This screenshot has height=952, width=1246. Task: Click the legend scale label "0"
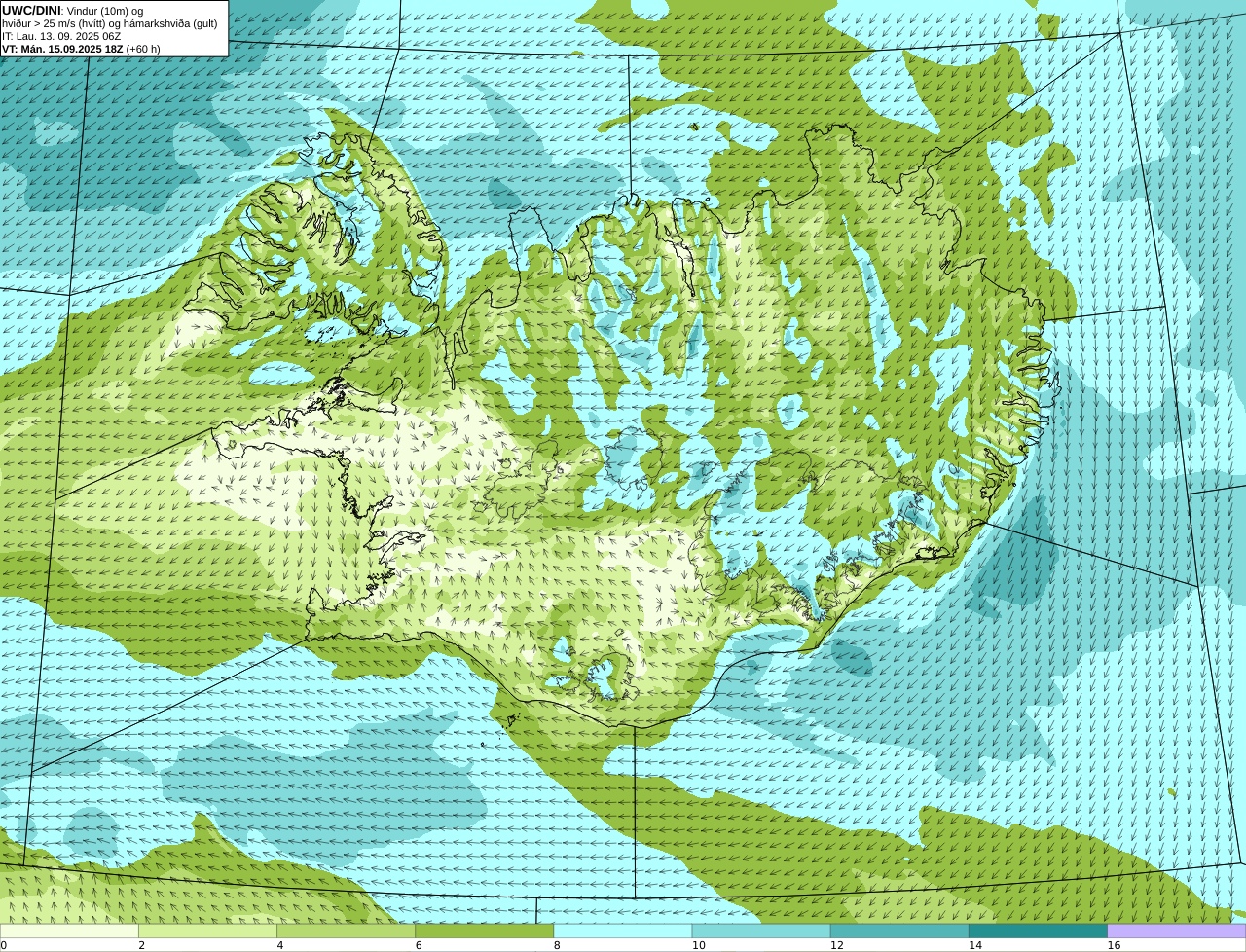pos(4,945)
